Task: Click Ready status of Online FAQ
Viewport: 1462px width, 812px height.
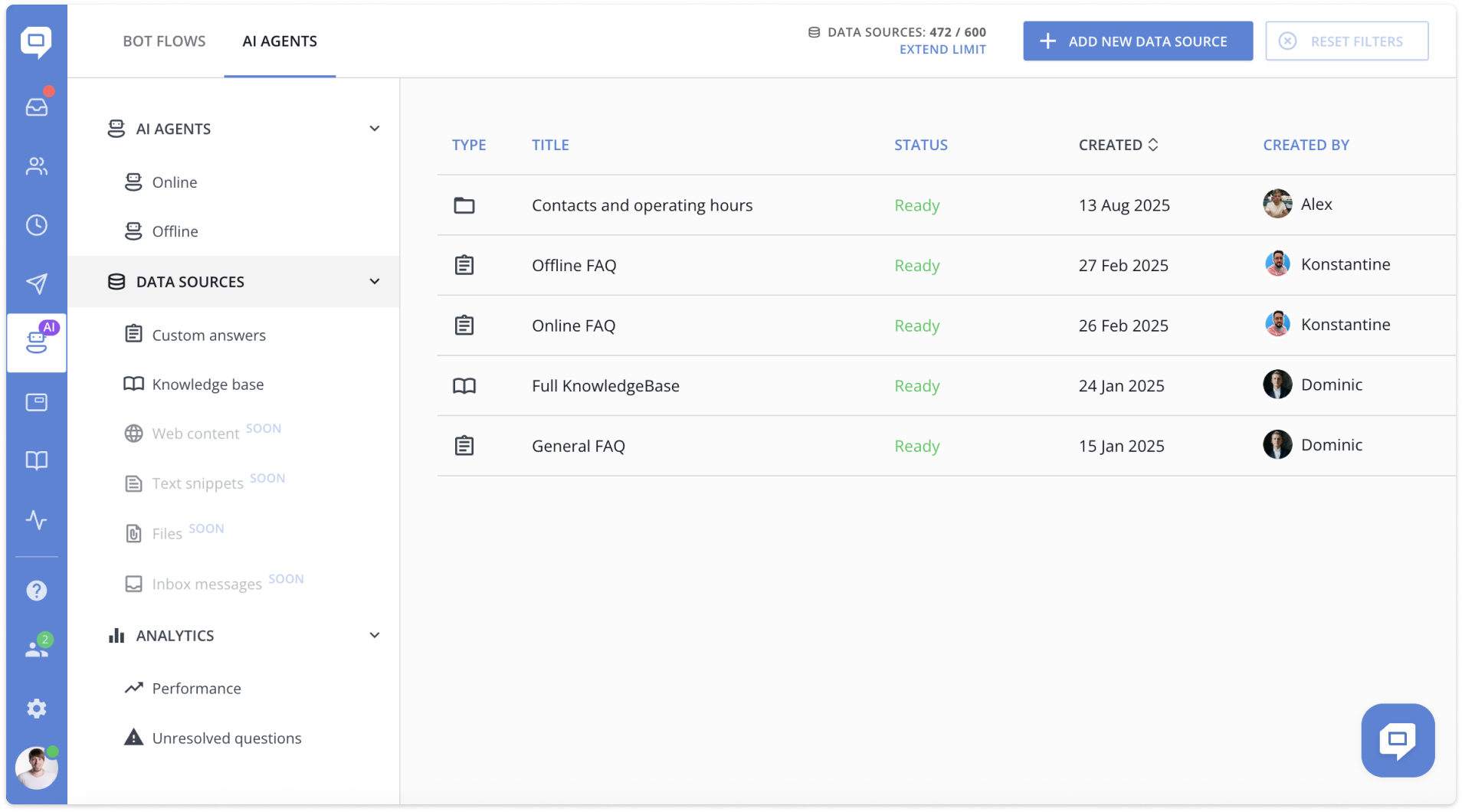Action: (916, 326)
